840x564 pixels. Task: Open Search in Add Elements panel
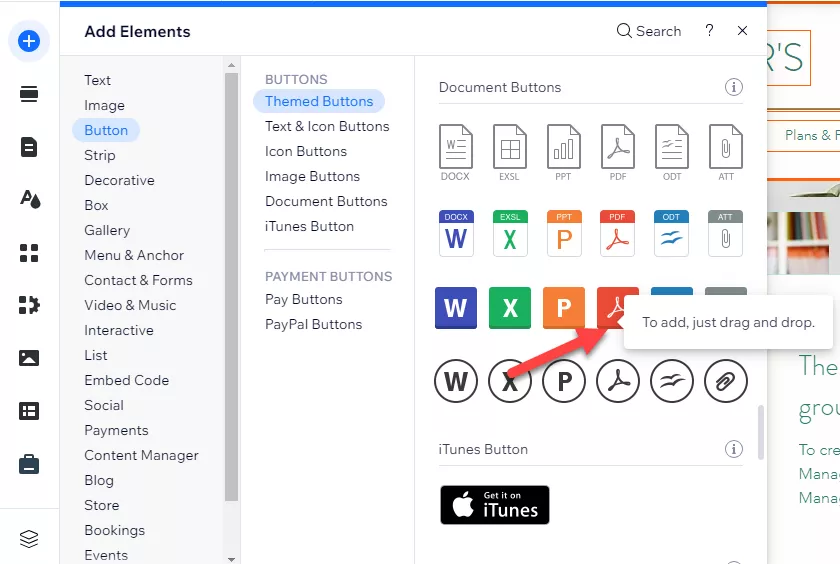tap(648, 31)
